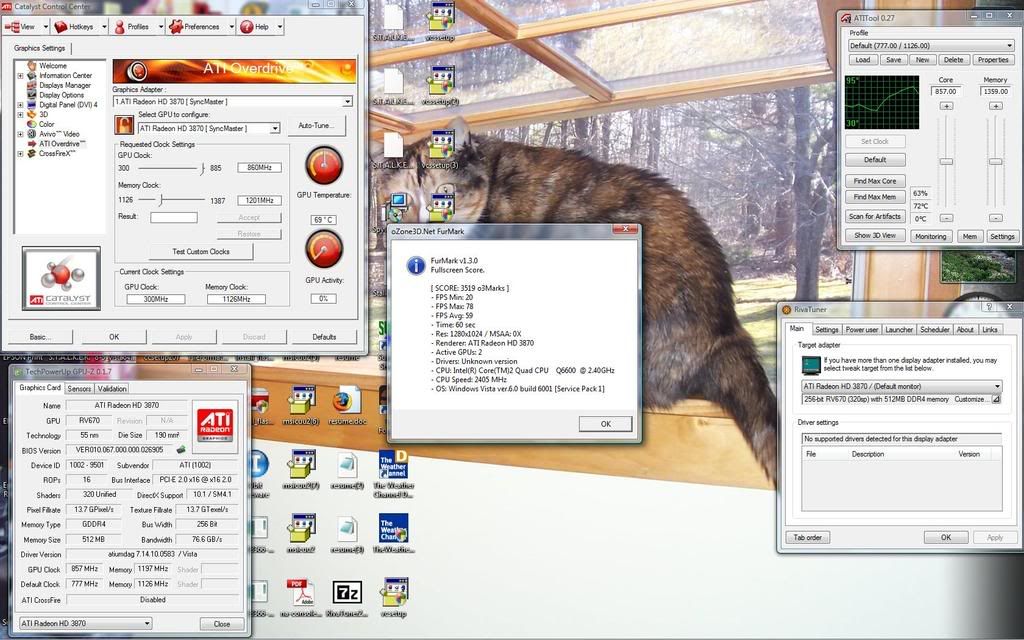Screen dimensions: 1024x640
Task: Click the Overdrive lock icon
Action: pyautogui.click(x=123, y=125)
